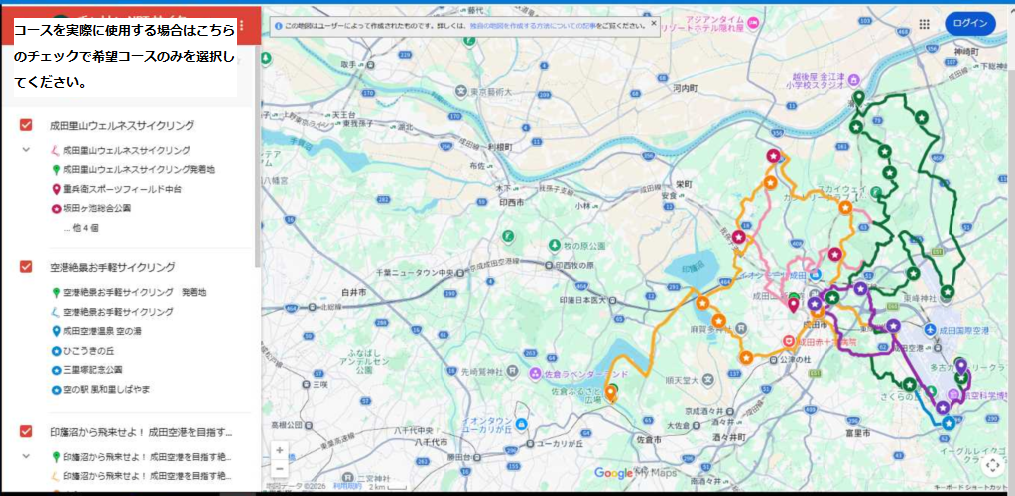The width and height of the screenshot is (1015, 496).
Task: Click the イオンタウンユーカリが丘 shopping icon
Action: 522,425
